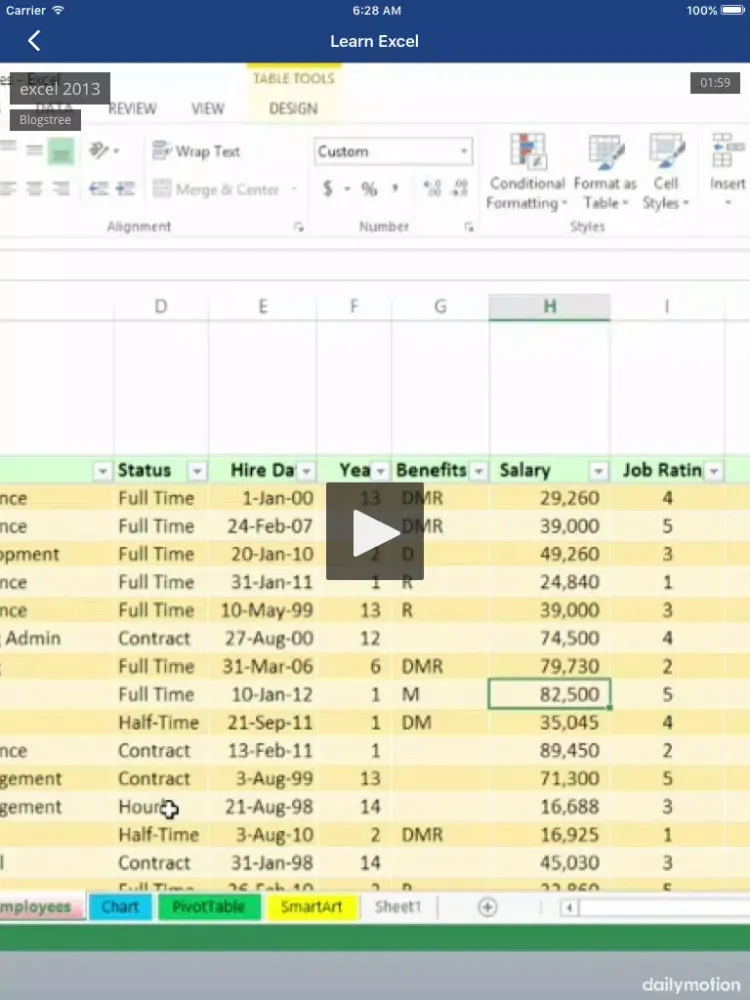
Task: Open the DESIGN ribbon tab
Action: point(293,108)
